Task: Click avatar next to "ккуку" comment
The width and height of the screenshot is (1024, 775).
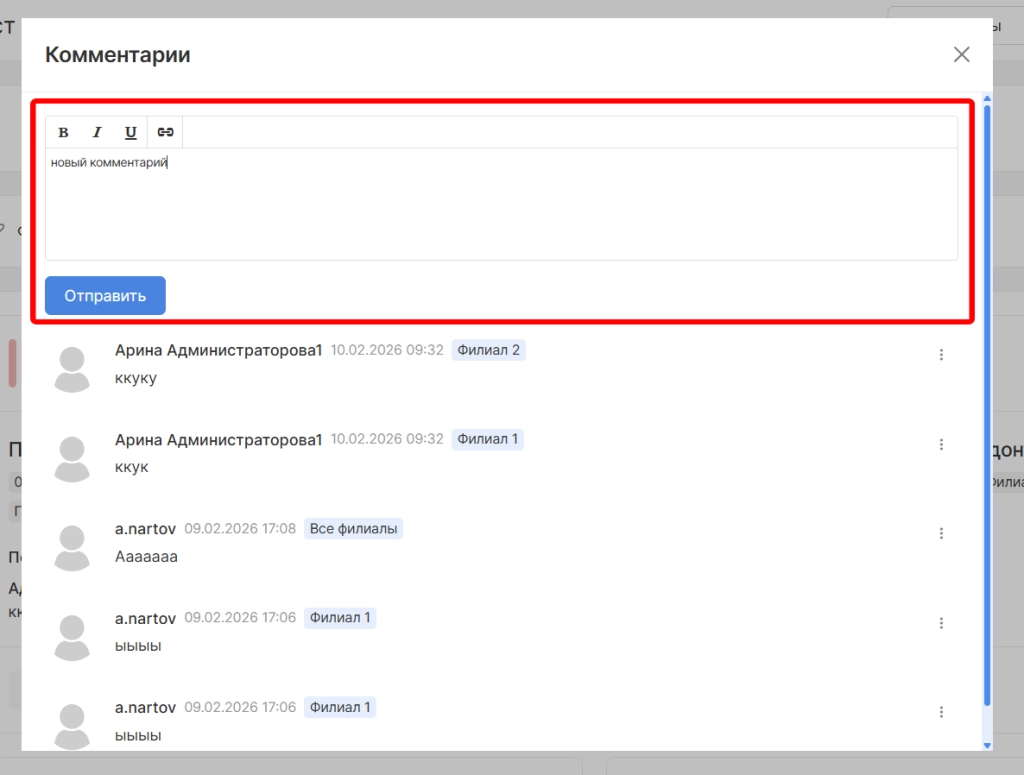Action: pyautogui.click(x=72, y=370)
